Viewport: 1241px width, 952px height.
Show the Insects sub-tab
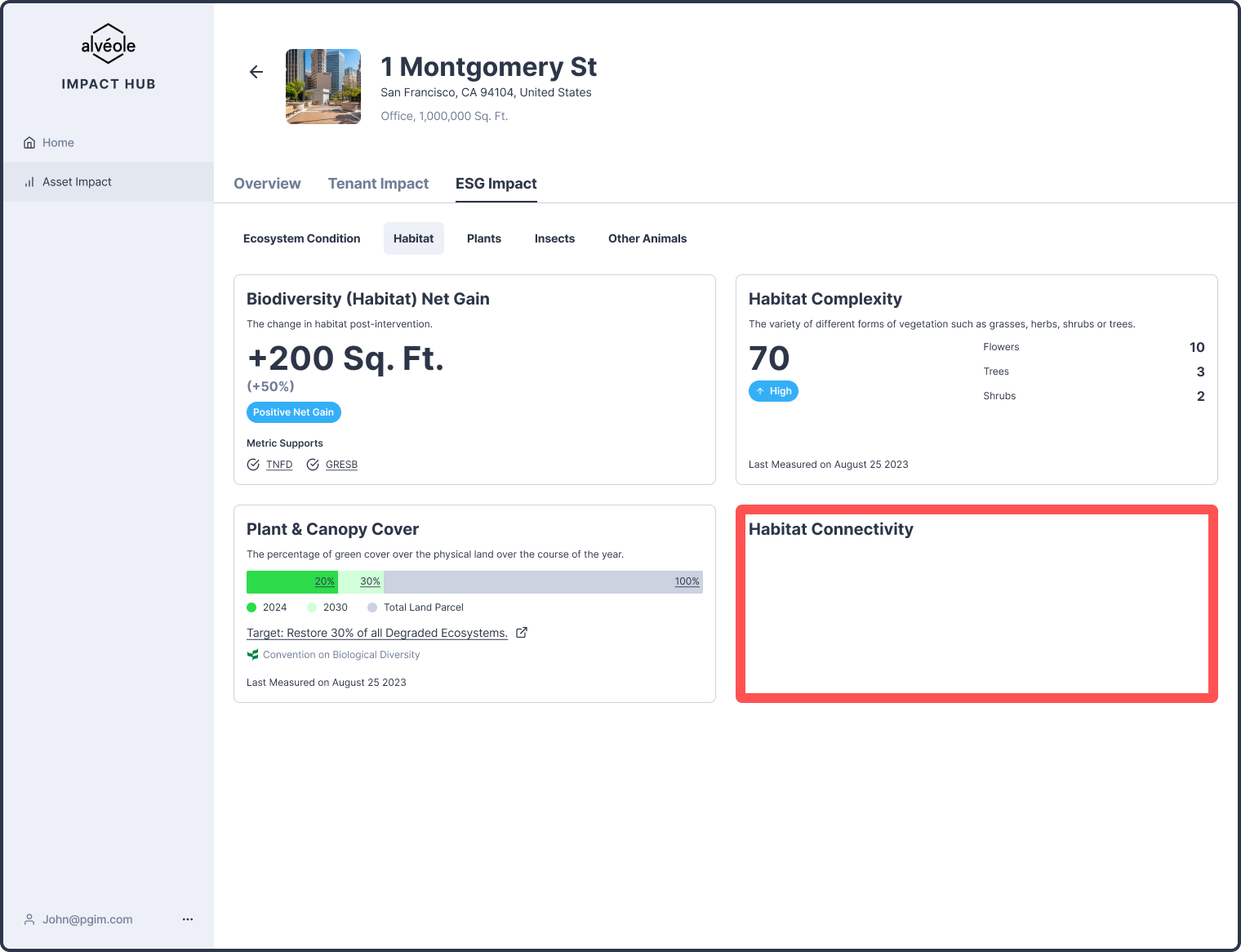pos(554,238)
